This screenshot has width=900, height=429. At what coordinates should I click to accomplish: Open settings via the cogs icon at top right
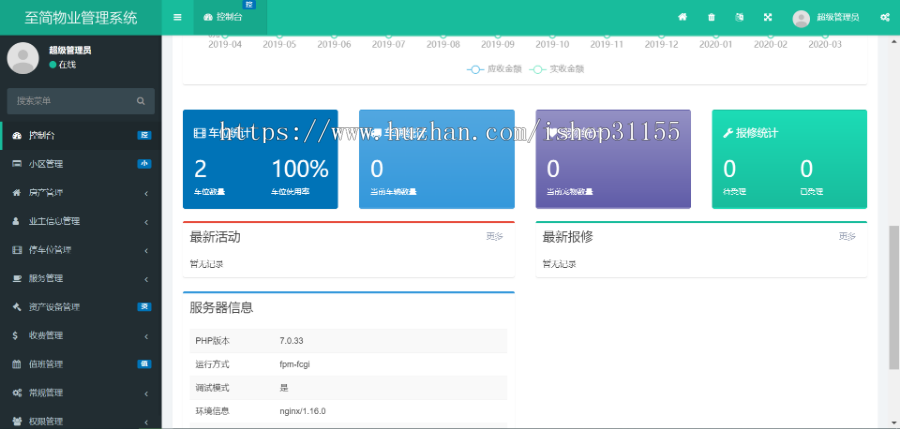click(x=885, y=17)
